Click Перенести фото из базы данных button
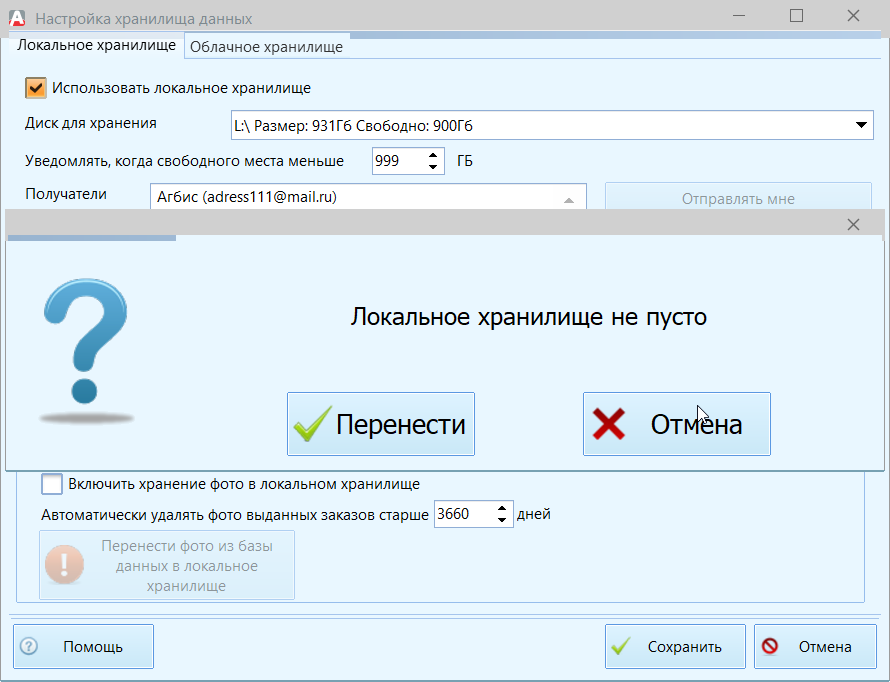890x682 pixels. [167, 565]
